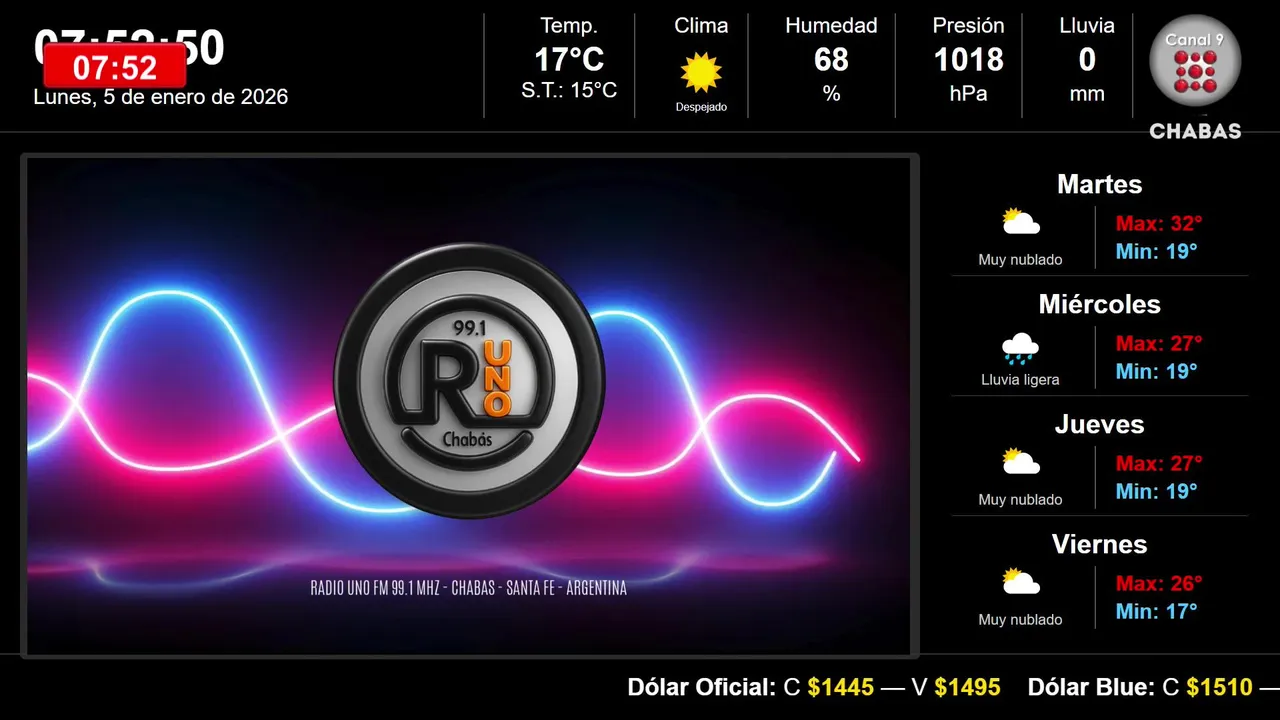Click the Radio Uno video panel
This screenshot has width=1280, height=720.
coord(469,405)
